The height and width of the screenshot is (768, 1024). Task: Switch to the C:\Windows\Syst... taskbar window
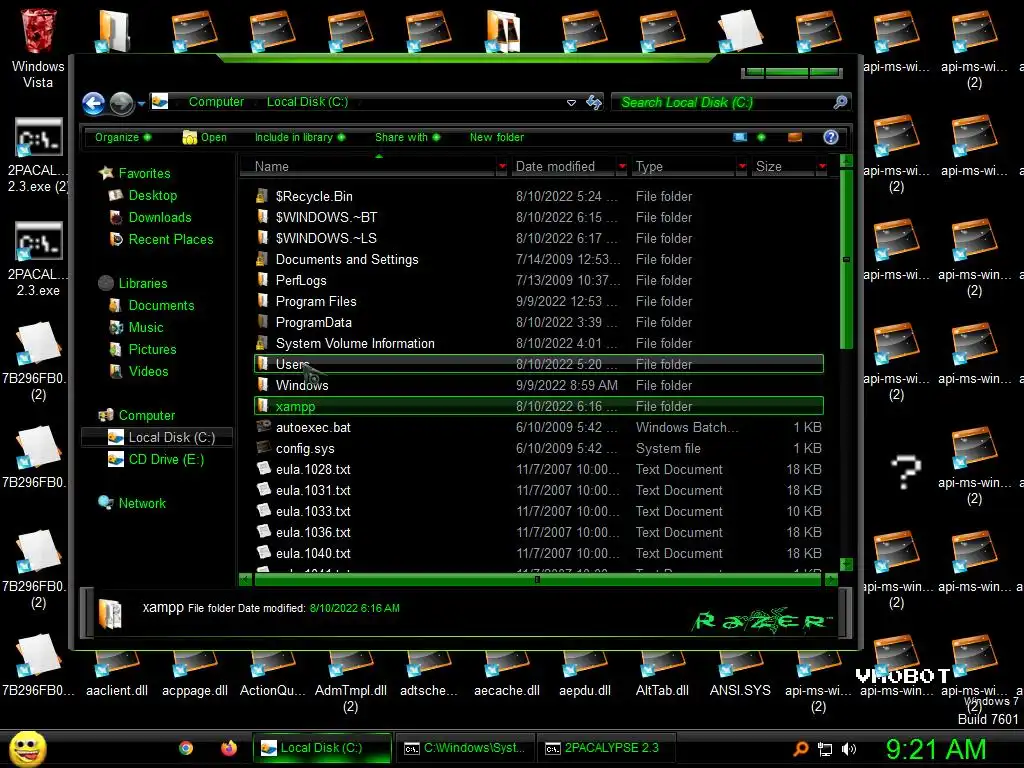[464, 748]
